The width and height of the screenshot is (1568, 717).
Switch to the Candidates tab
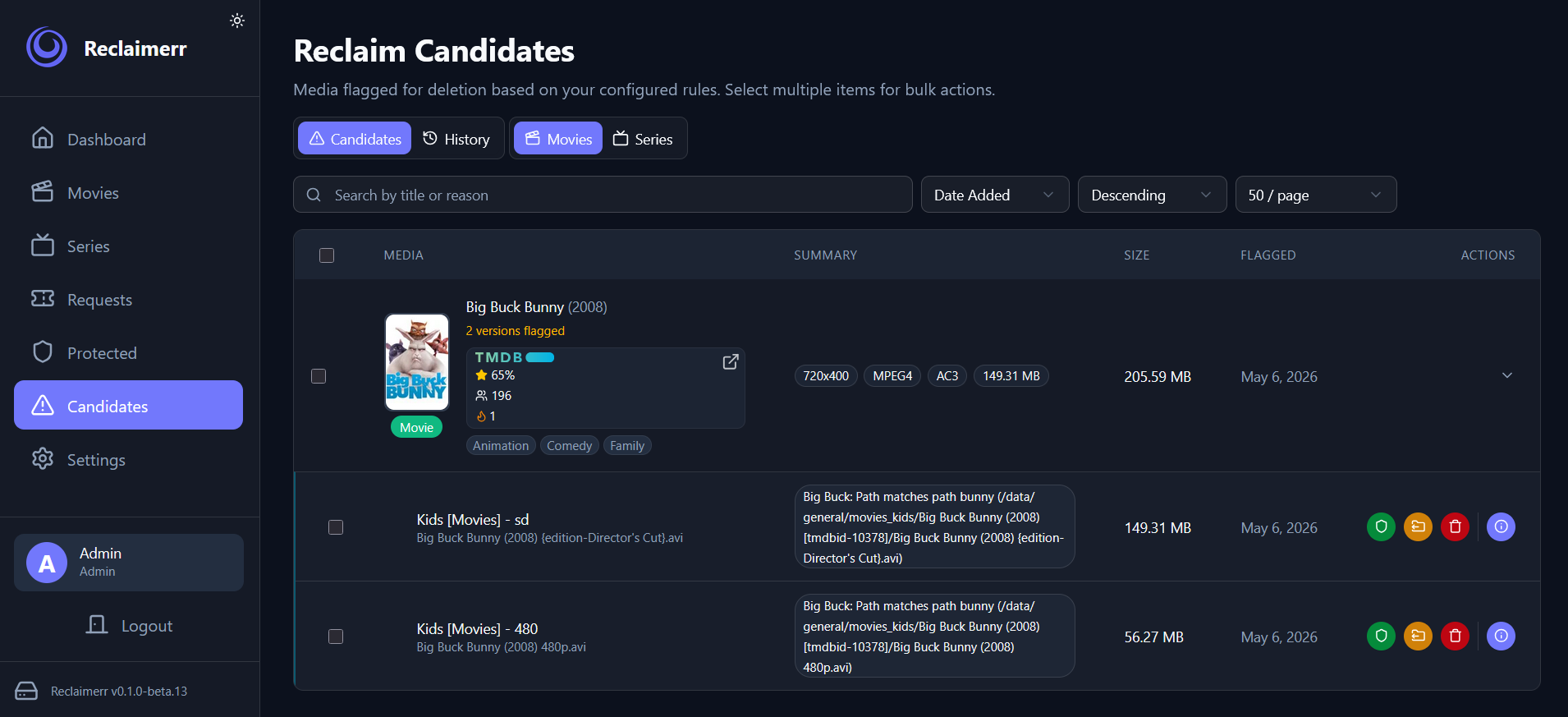(x=355, y=139)
